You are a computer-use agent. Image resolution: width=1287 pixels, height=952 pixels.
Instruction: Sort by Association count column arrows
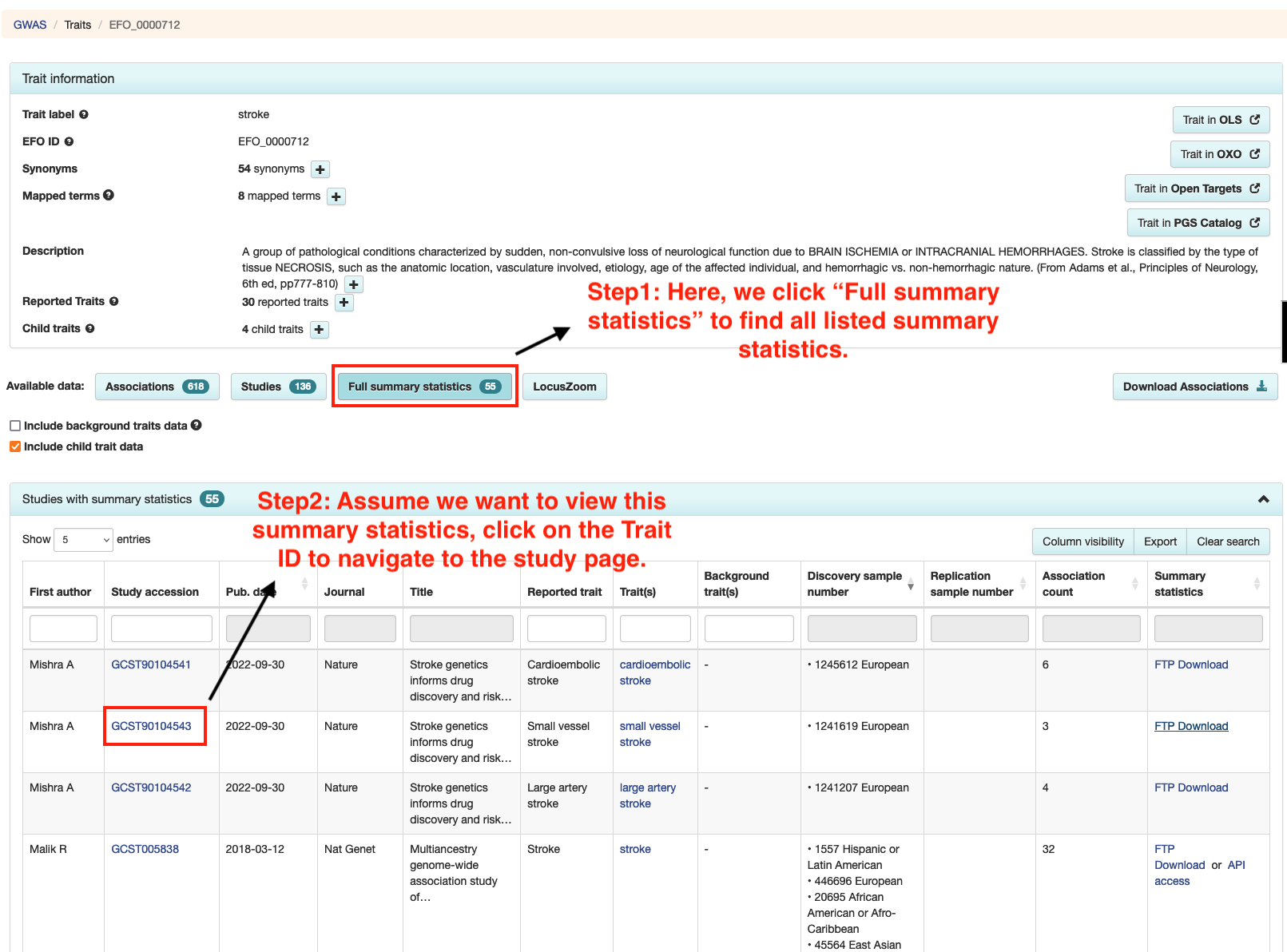pos(1134,584)
